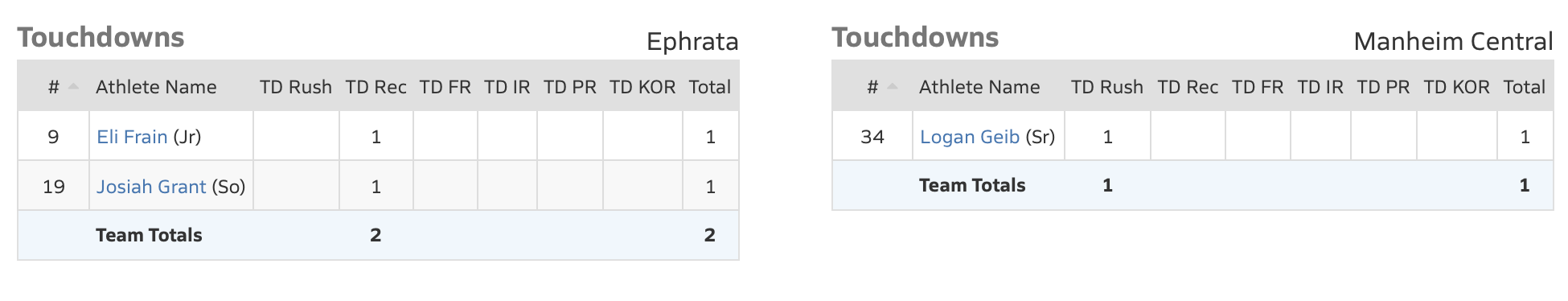
Task: Open Josiah Grant athlete profile
Action: (x=151, y=187)
